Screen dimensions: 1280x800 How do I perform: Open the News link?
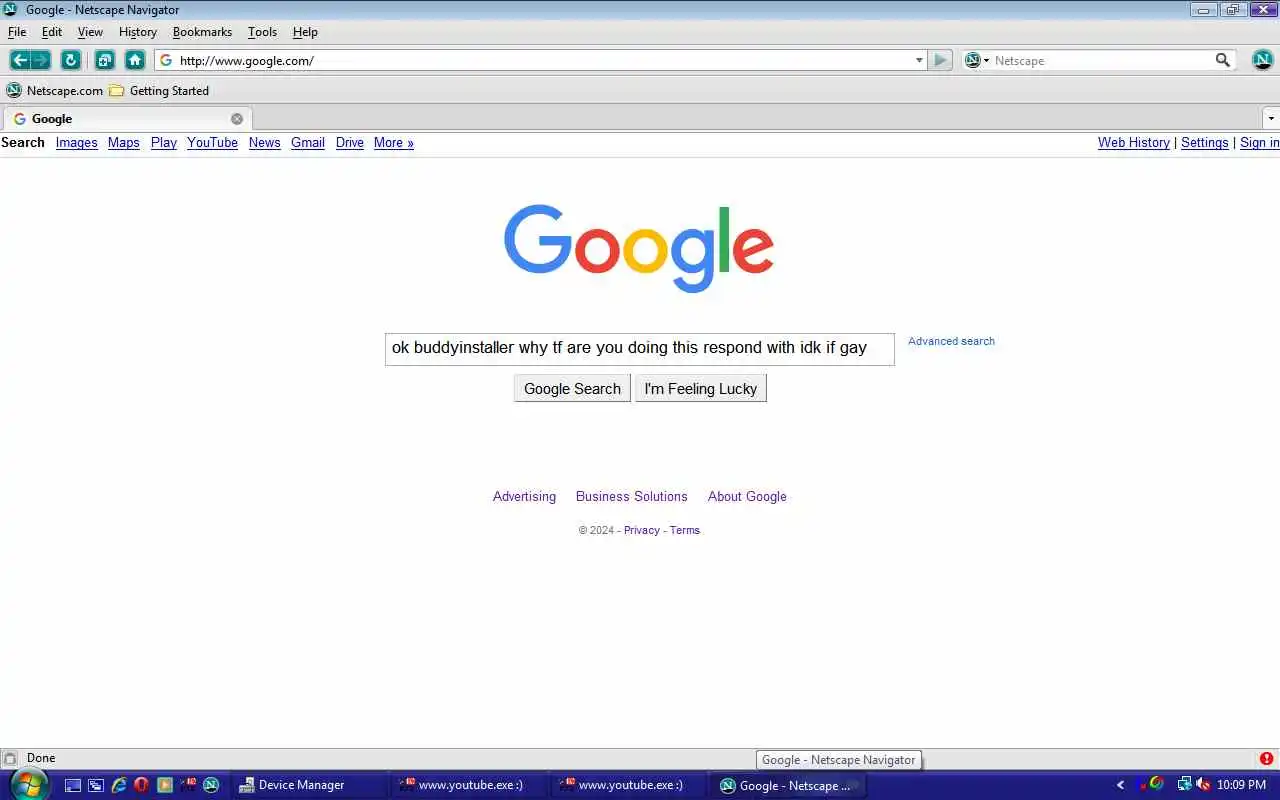264,143
